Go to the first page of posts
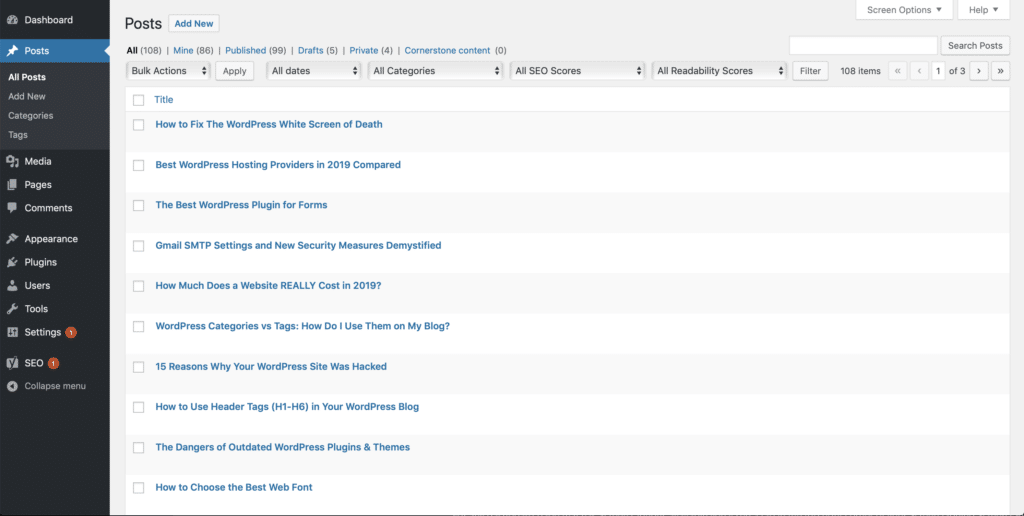 [898, 71]
